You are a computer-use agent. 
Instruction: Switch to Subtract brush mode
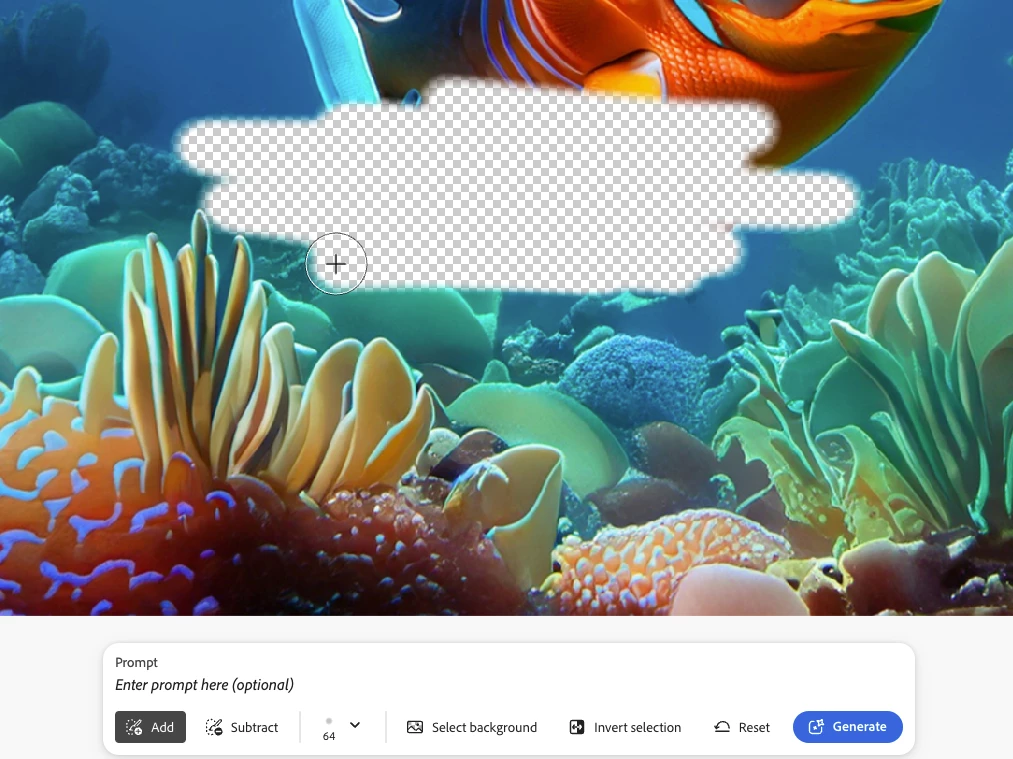(242, 727)
